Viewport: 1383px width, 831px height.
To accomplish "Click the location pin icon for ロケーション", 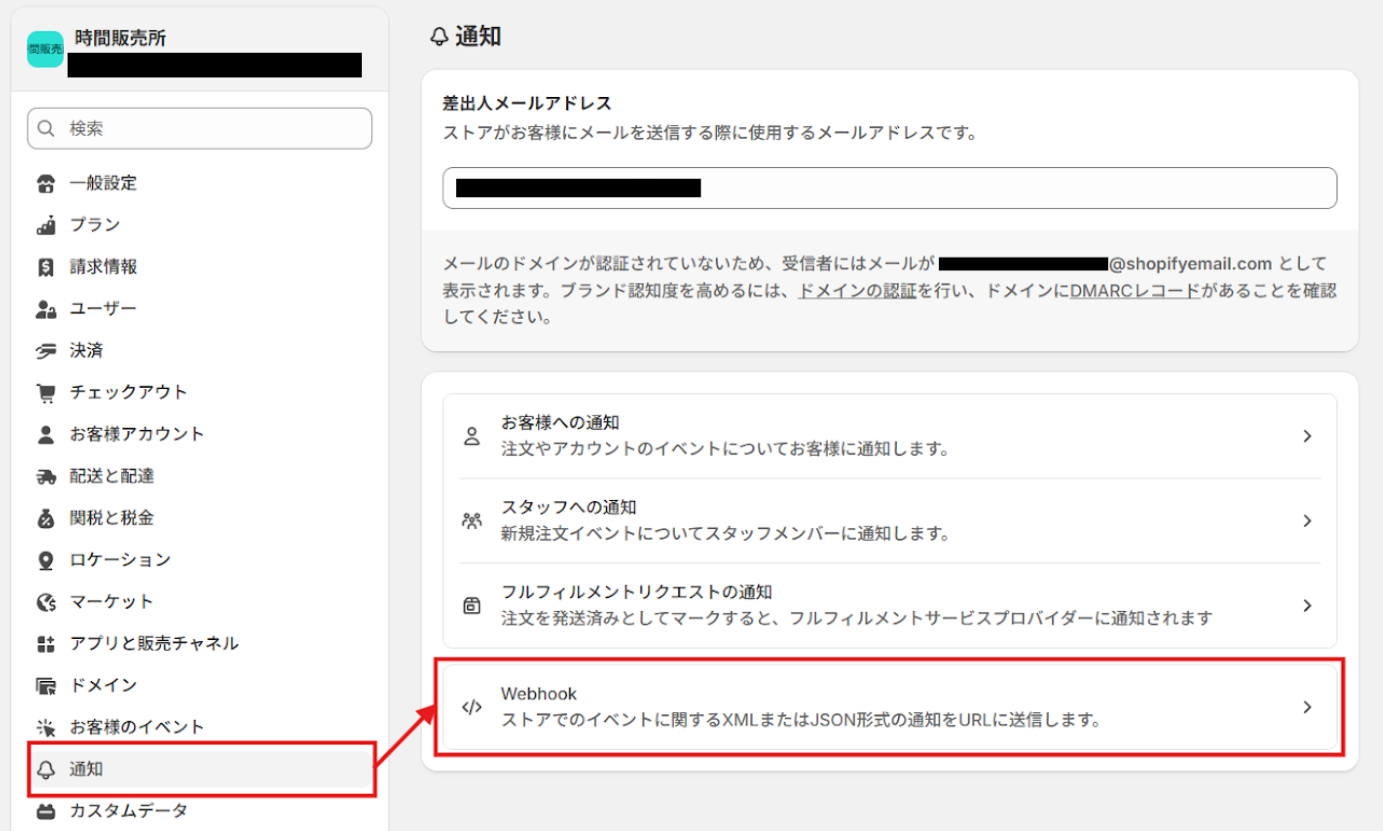I will (x=45, y=559).
